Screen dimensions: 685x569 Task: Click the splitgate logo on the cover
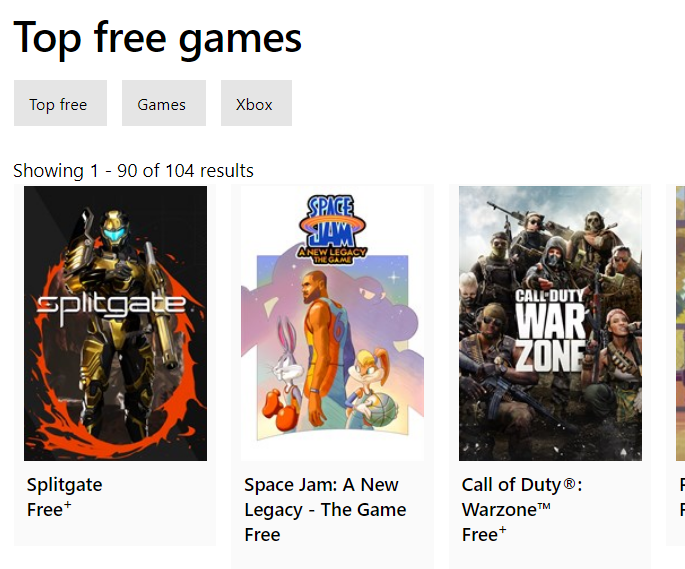111,307
